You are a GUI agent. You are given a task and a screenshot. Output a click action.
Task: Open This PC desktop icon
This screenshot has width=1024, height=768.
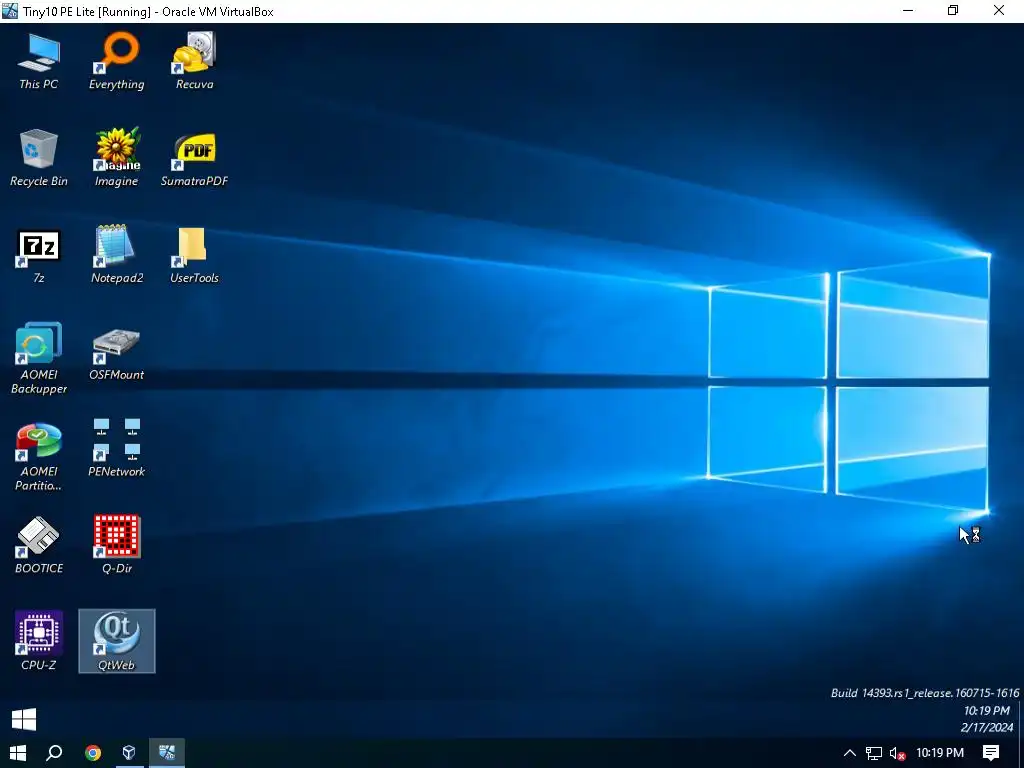39,61
